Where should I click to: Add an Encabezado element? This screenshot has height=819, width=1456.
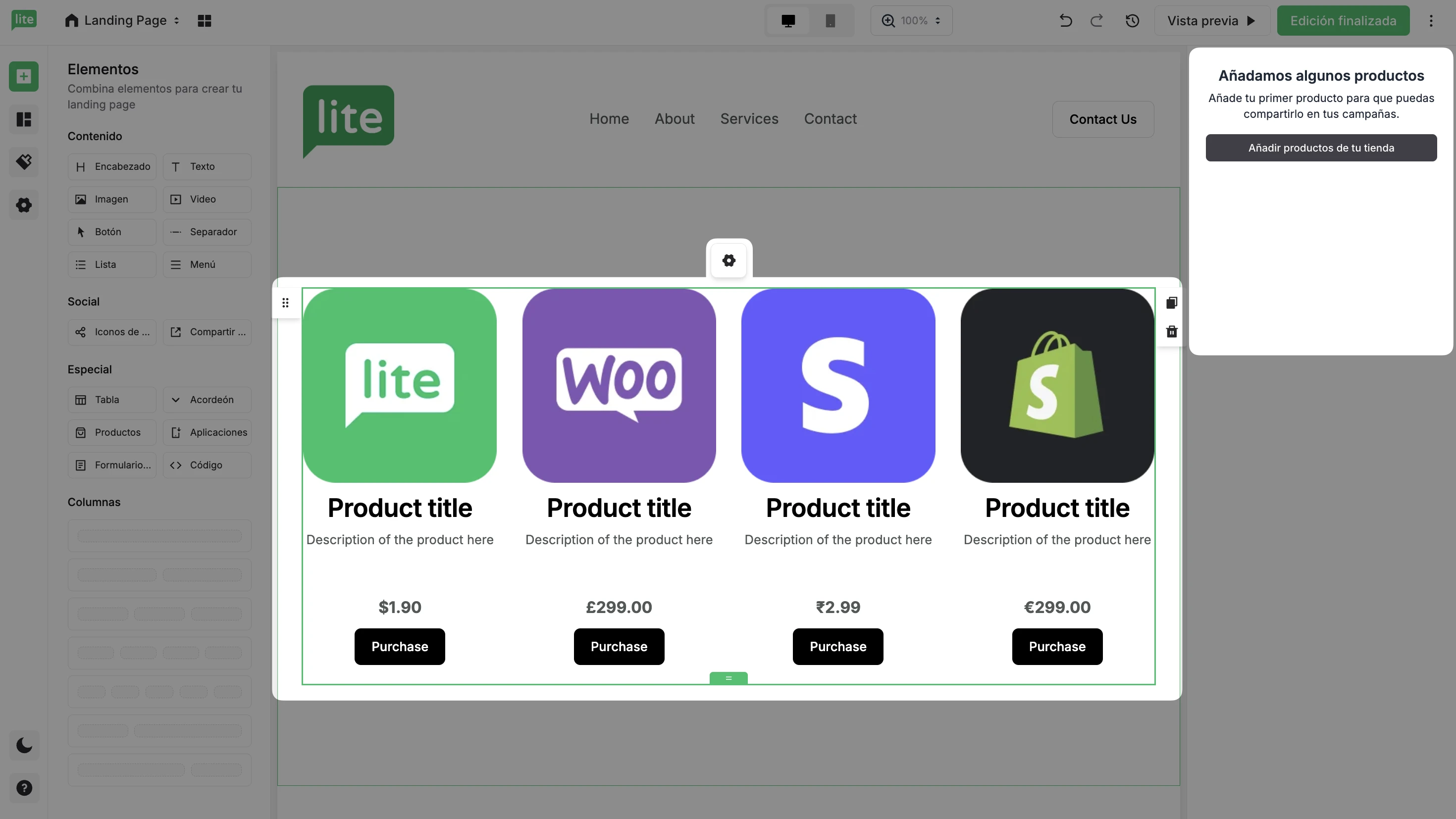click(112, 167)
